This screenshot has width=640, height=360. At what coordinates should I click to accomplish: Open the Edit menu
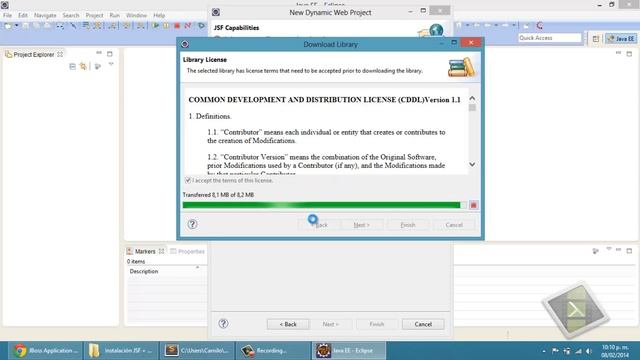click(x=23, y=15)
